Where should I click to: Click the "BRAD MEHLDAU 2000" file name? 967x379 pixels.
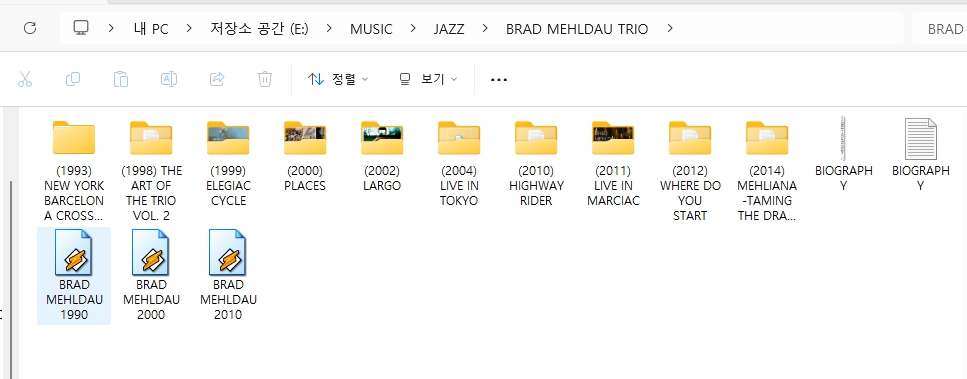(151, 300)
